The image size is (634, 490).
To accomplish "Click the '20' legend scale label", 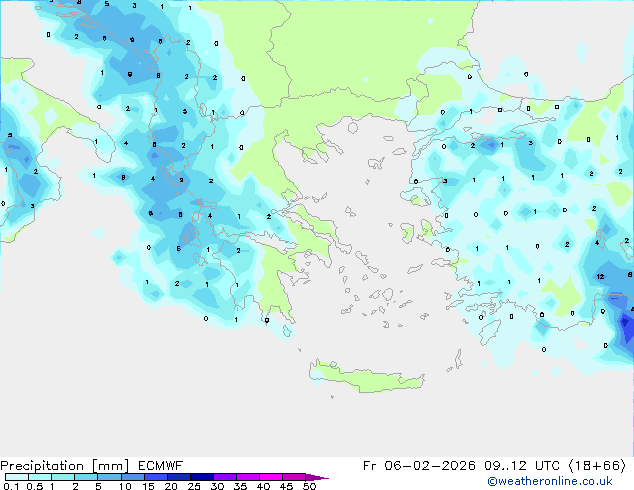I will pos(171,486).
